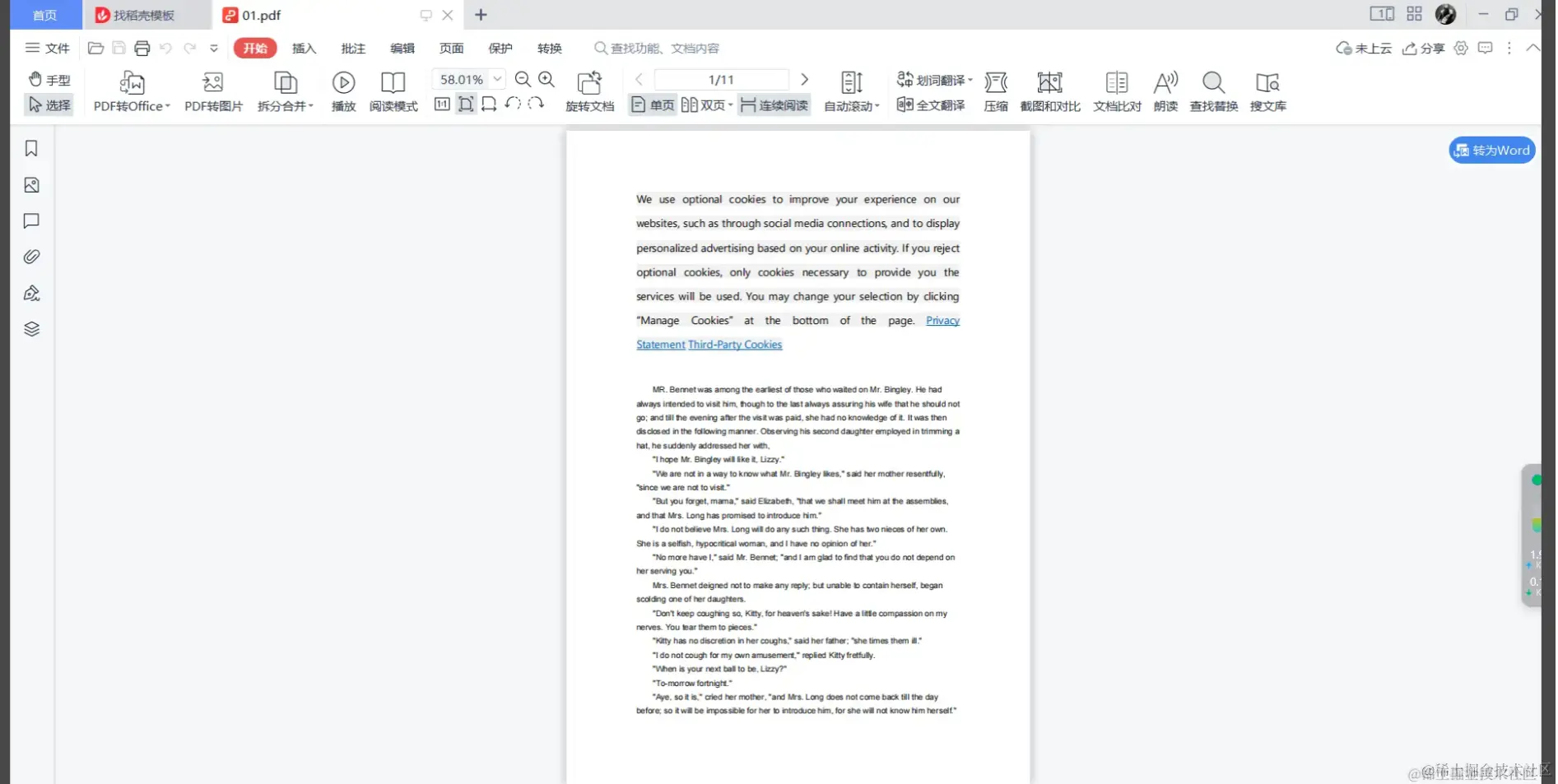Start 朗读 read aloud
The image size is (1558, 784).
pyautogui.click(x=1165, y=92)
